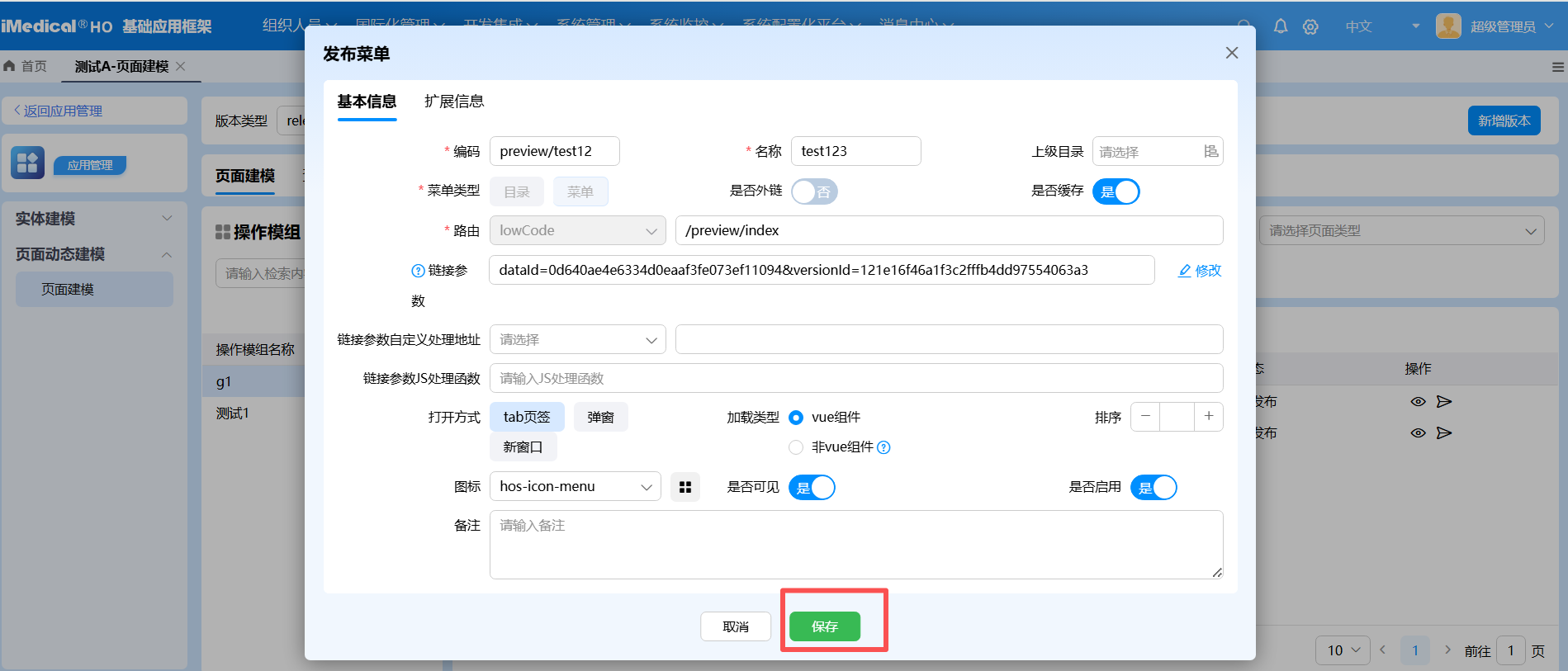Save the menu with 保存 button
The width and height of the screenshot is (1568, 671).
coord(824,626)
